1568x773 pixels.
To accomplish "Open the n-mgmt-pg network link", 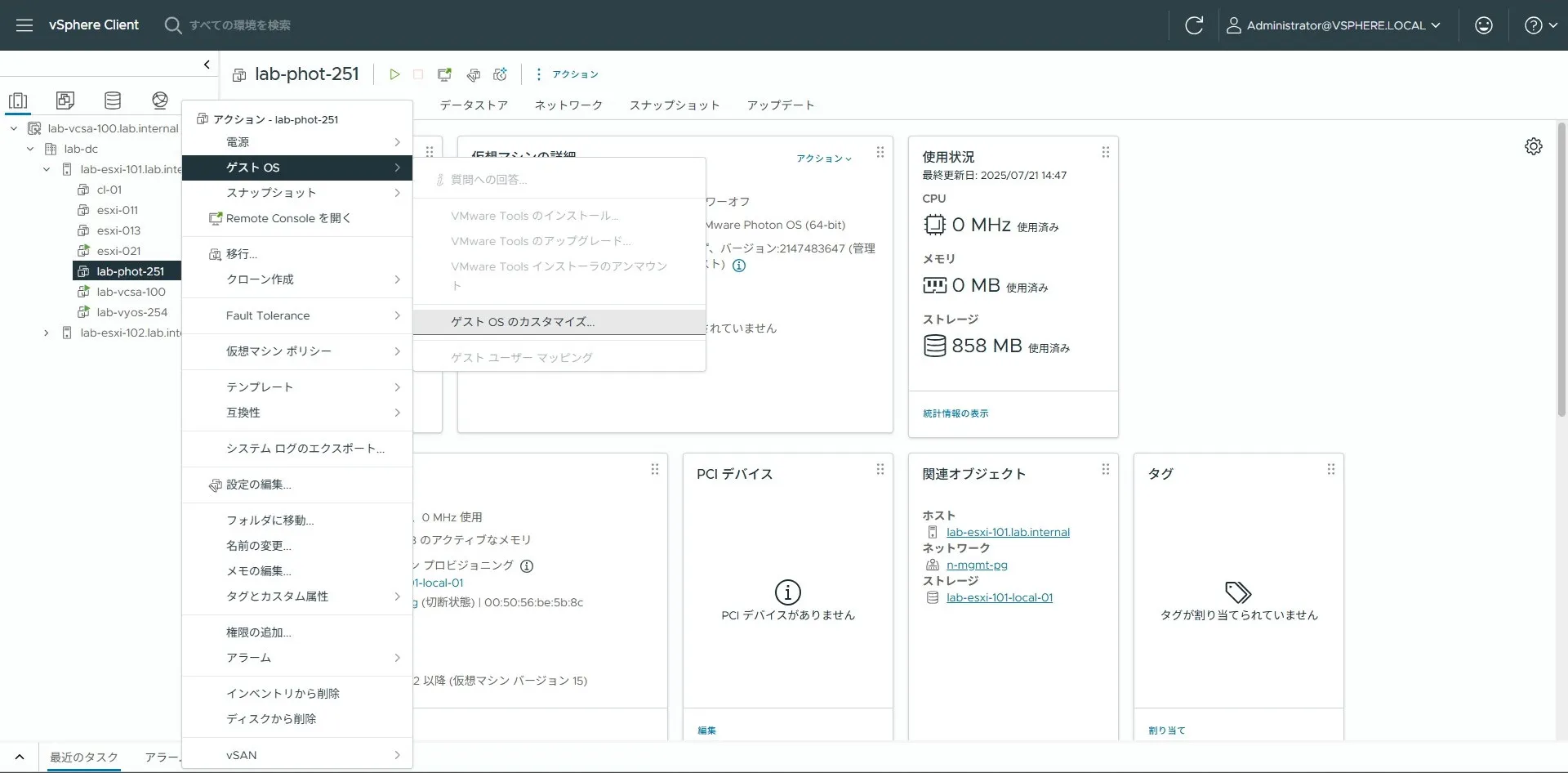I will 977,565.
